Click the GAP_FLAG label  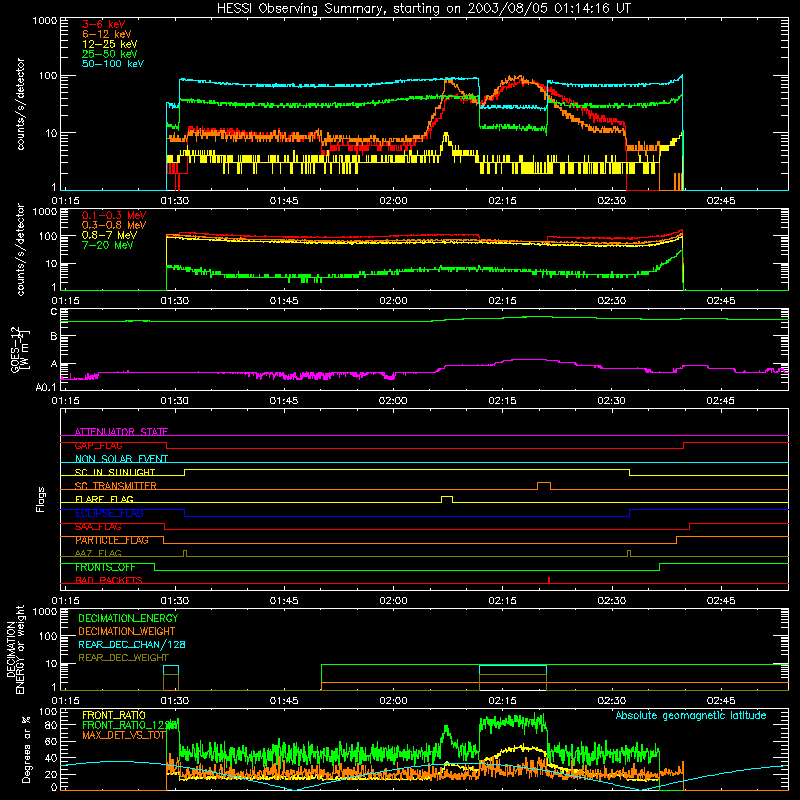tap(98, 445)
